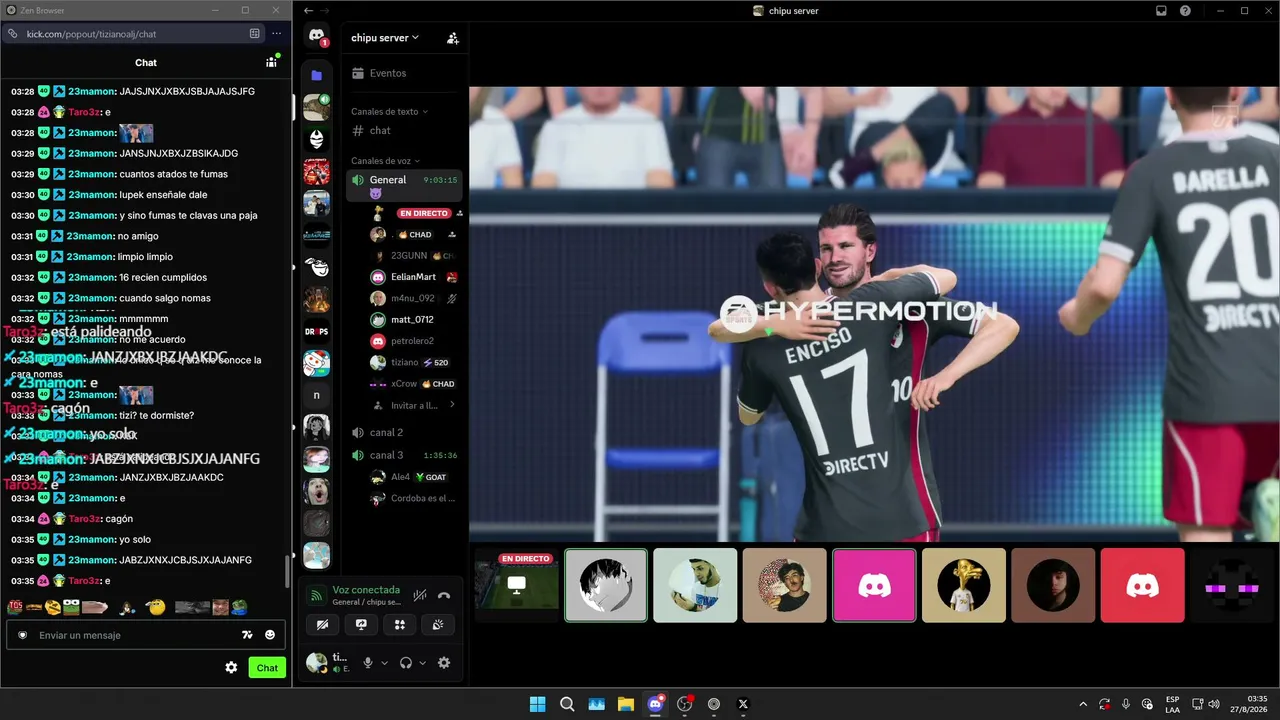
Task: Open Windows Start menu
Action: pyautogui.click(x=538, y=704)
